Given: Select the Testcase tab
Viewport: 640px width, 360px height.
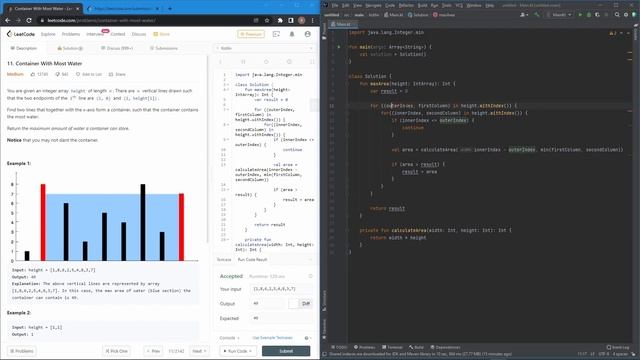Looking at the screenshot, I should 224,260.
